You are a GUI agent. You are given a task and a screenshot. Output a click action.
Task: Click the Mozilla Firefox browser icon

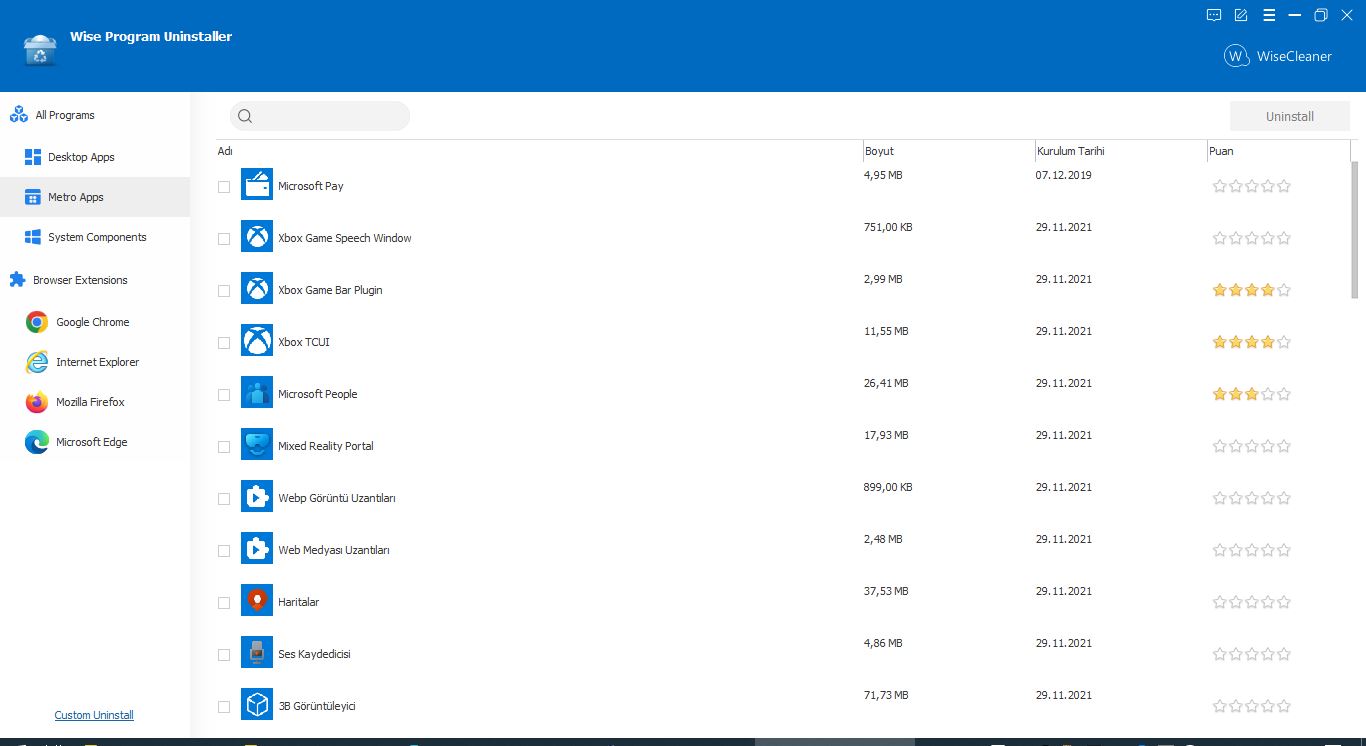point(37,402)
